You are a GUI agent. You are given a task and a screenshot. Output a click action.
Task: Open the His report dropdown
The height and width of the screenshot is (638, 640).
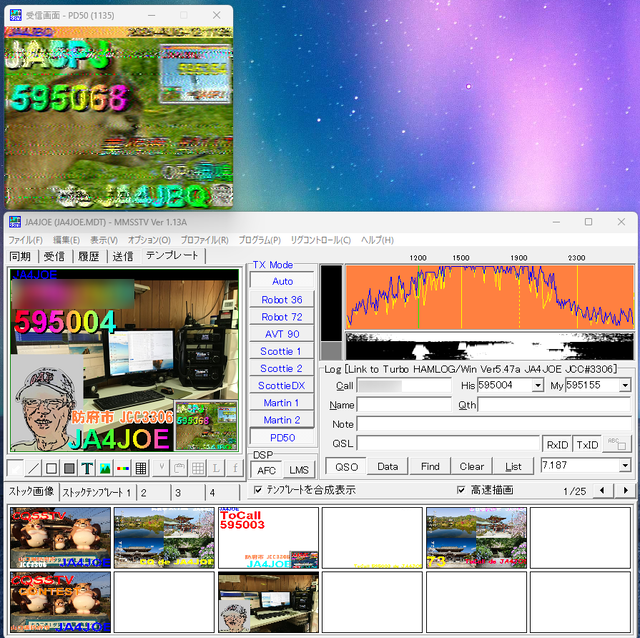pos(538,385)
